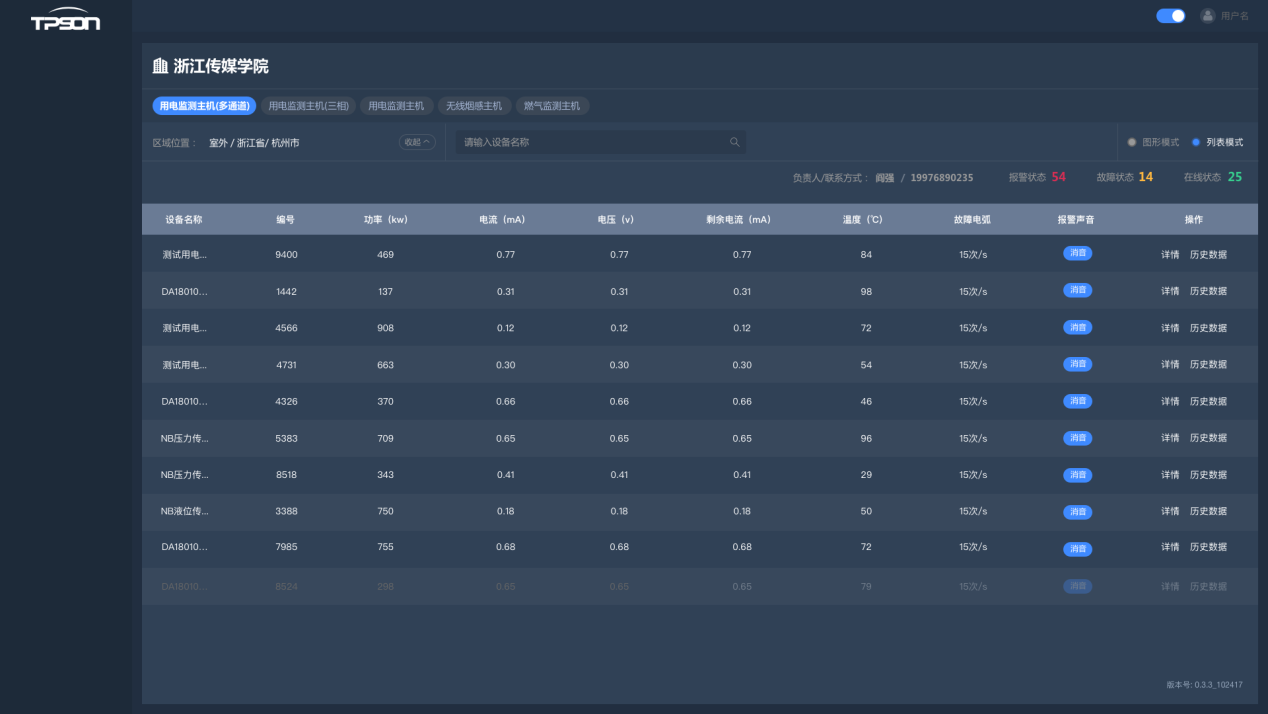The image size is (1268, 714).
Task: Switch to 用电监测主机(三相) tab
Action: pyautogui.click(x=308, y=106)
